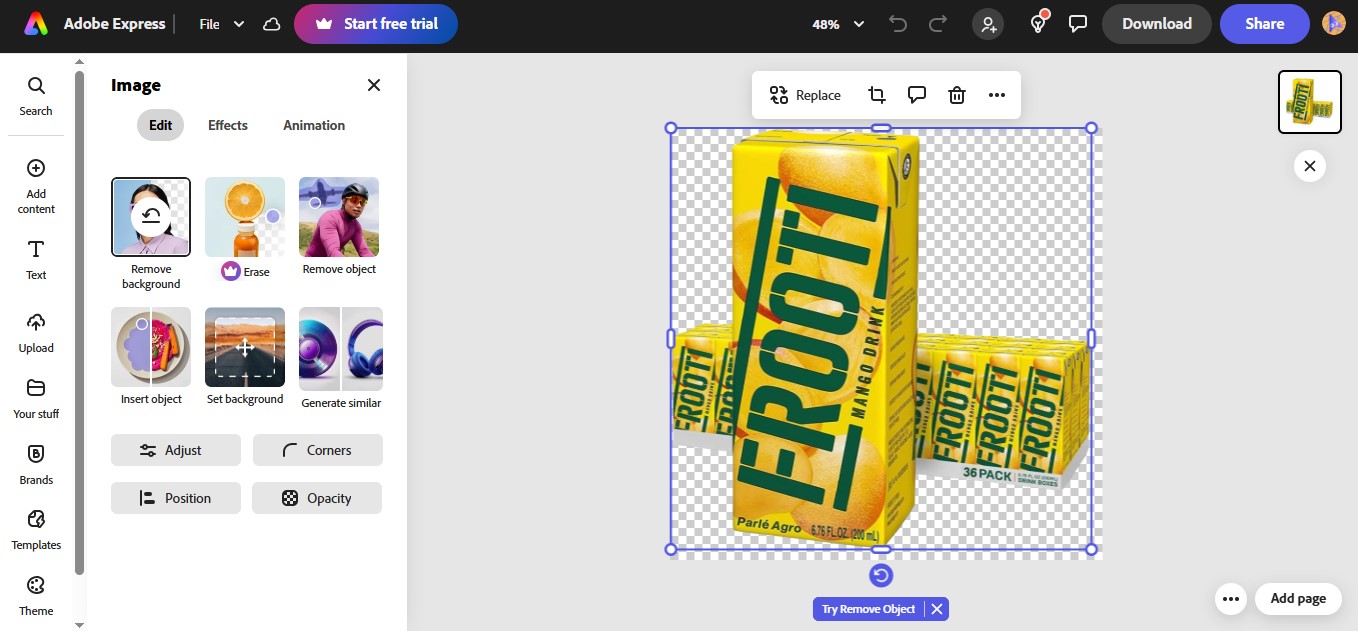This screenshot has width=1358, height=631.
Task: Open the Erase tool
Action: coord(244,217)
